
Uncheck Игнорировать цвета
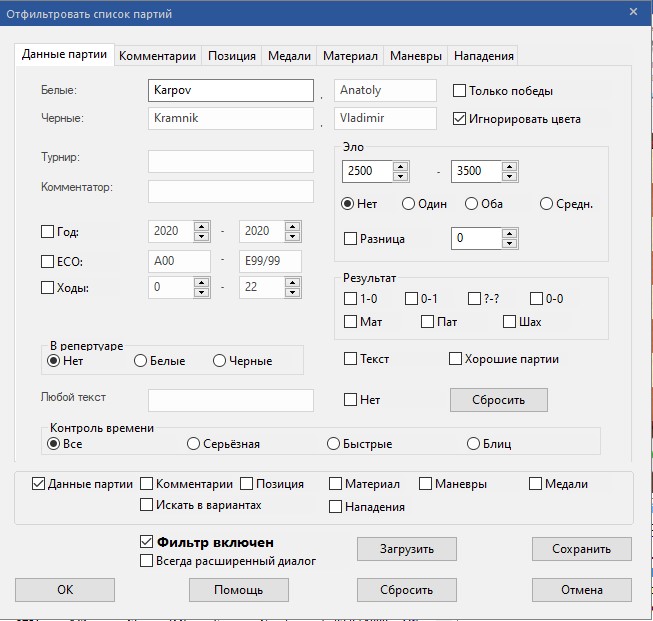click(459, 119)
